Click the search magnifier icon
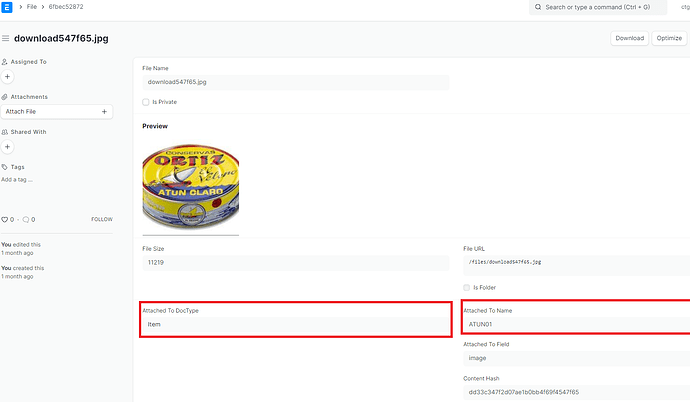This screenshot has height=402, width=690. (538, 7)
